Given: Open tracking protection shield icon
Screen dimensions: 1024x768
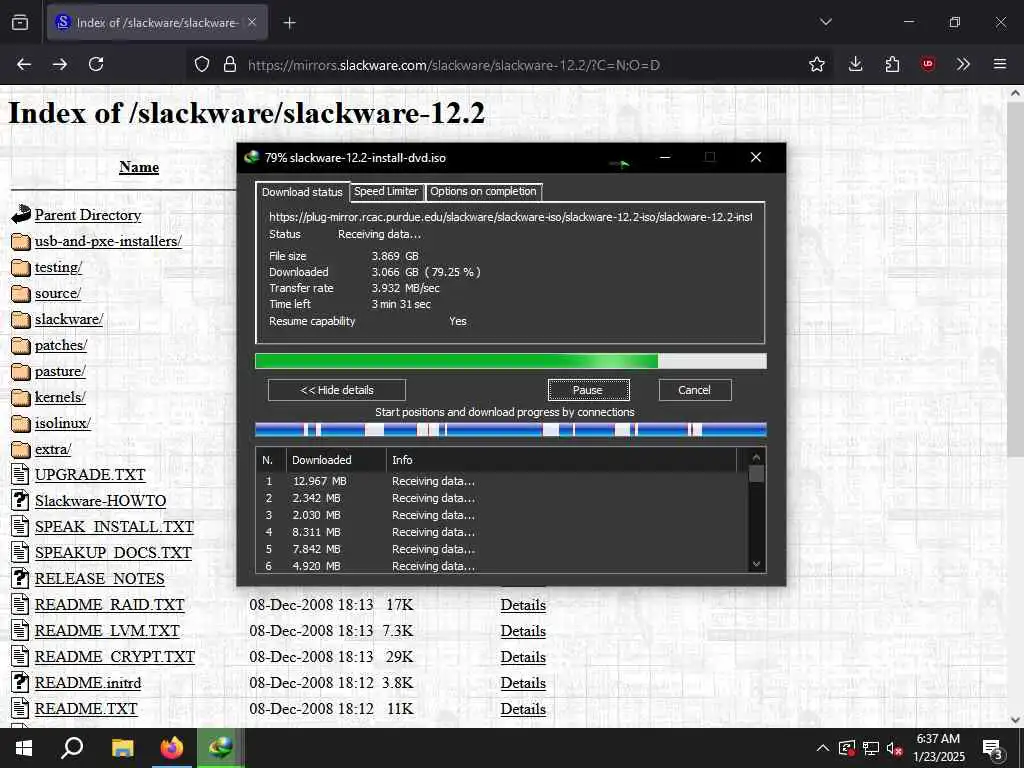Looking at the screenshot, I should pyautogui.click(x=202, y=65).
